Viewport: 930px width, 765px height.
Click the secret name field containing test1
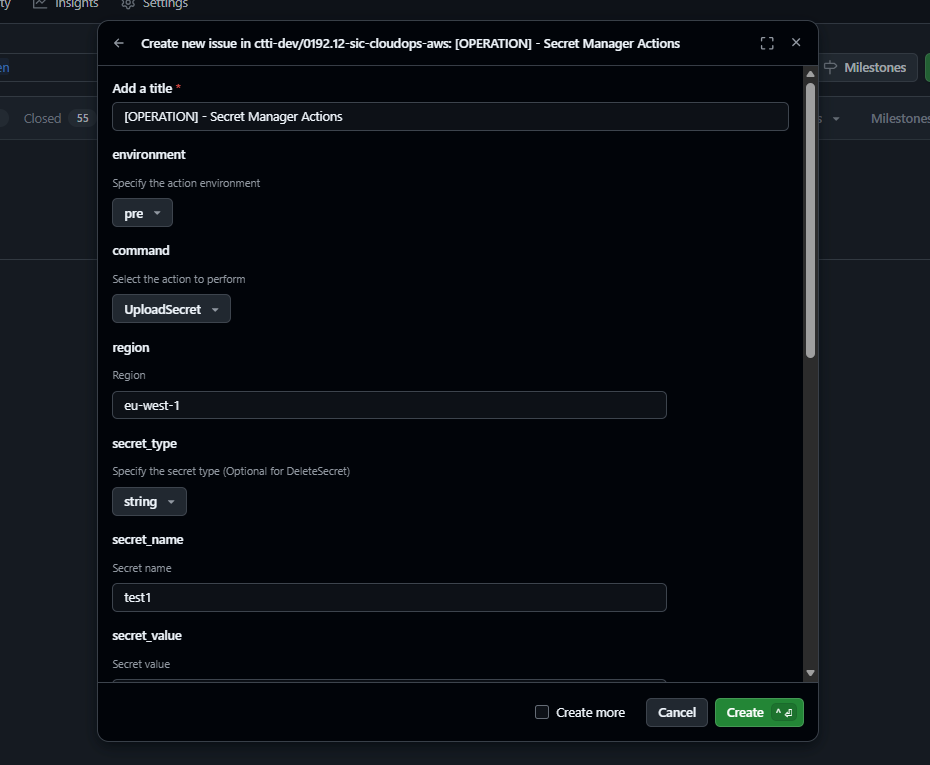point(389,597)
